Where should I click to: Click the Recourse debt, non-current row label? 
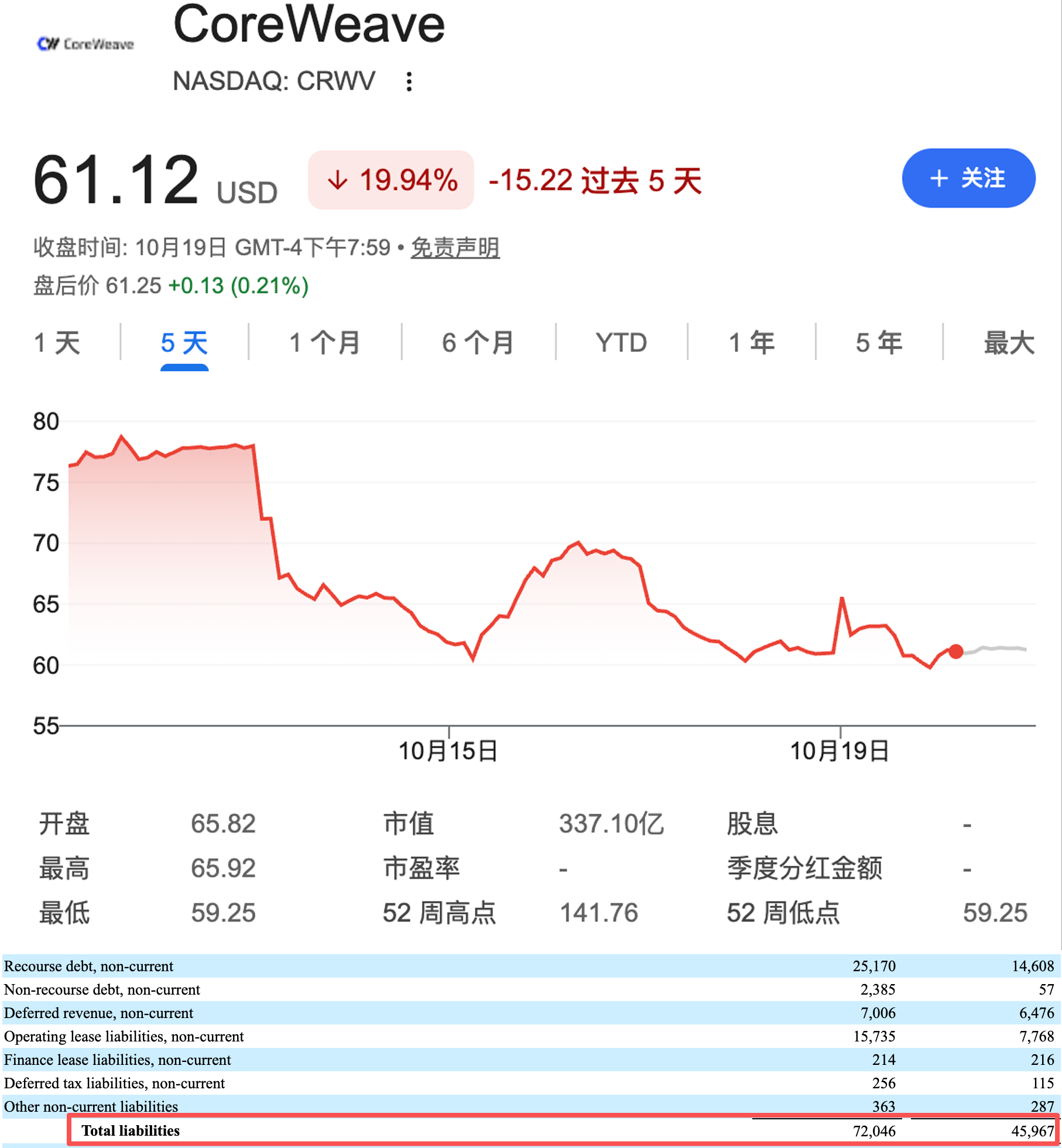tap(89, 966)
